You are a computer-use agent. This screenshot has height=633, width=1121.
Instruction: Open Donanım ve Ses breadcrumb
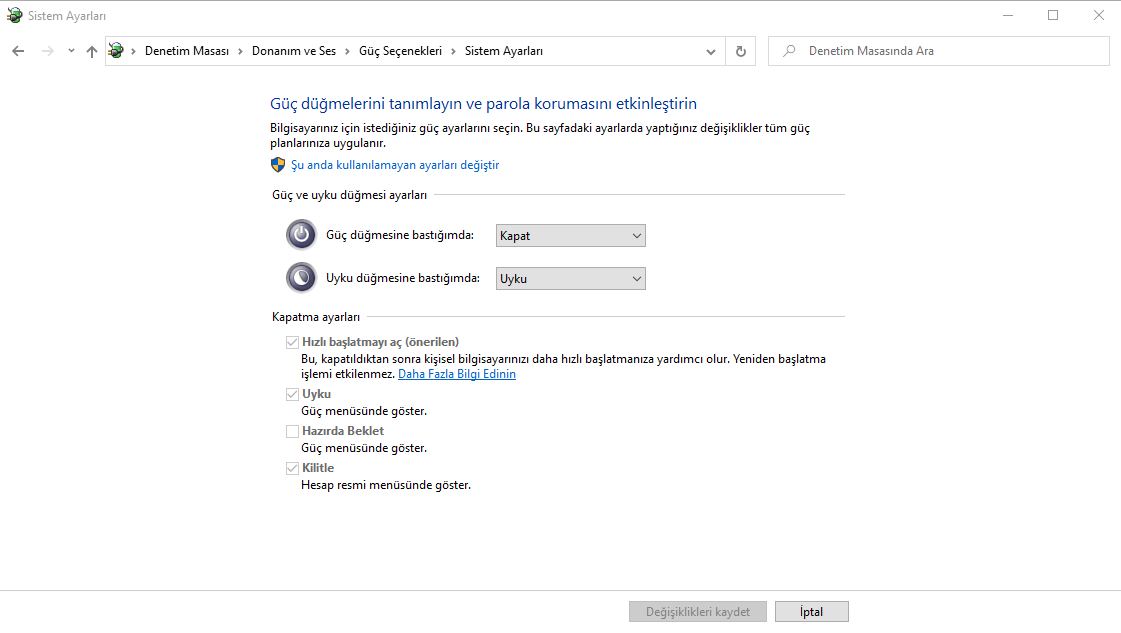(294, 51)
